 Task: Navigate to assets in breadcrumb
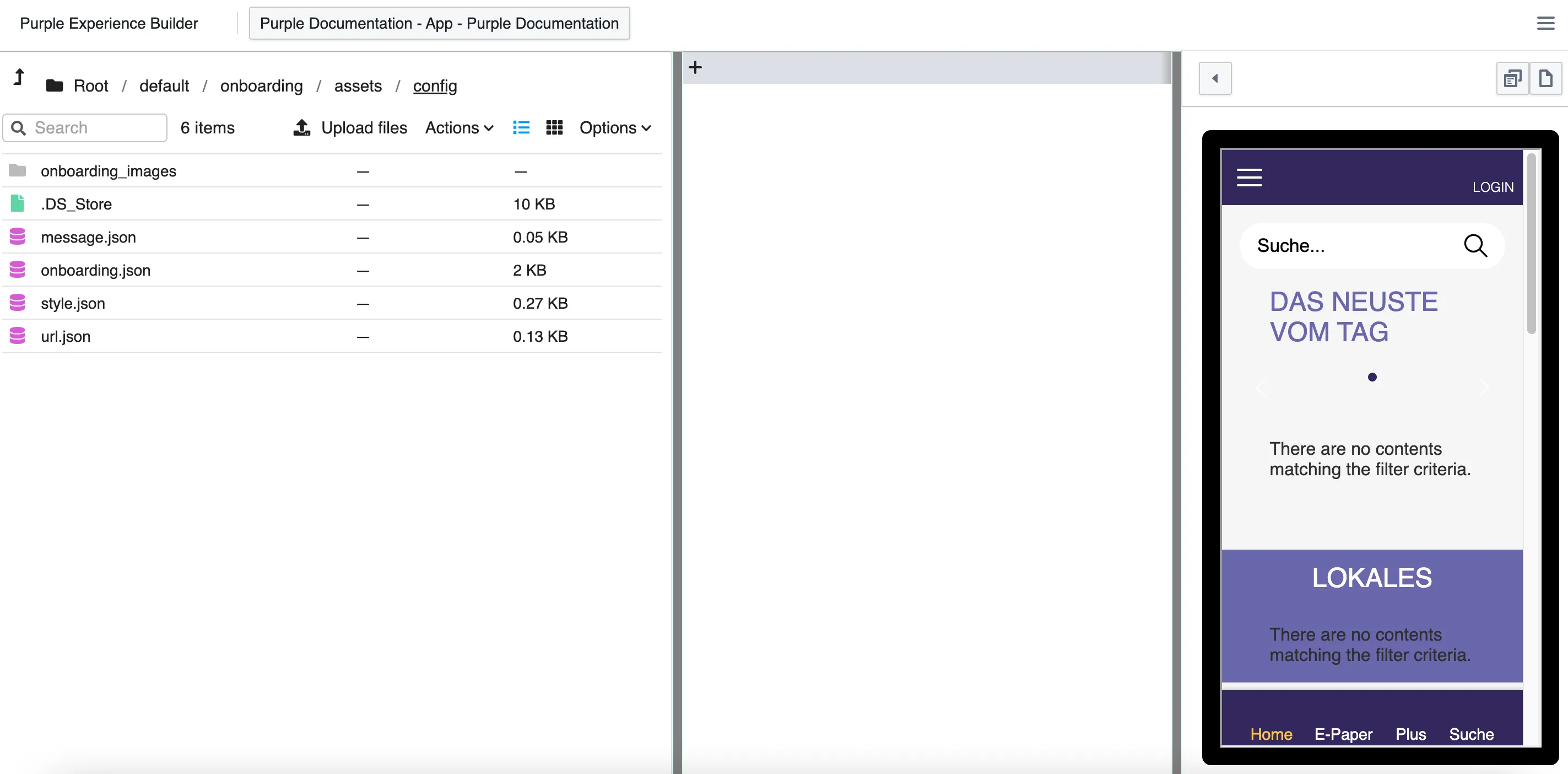coord(358,86)
